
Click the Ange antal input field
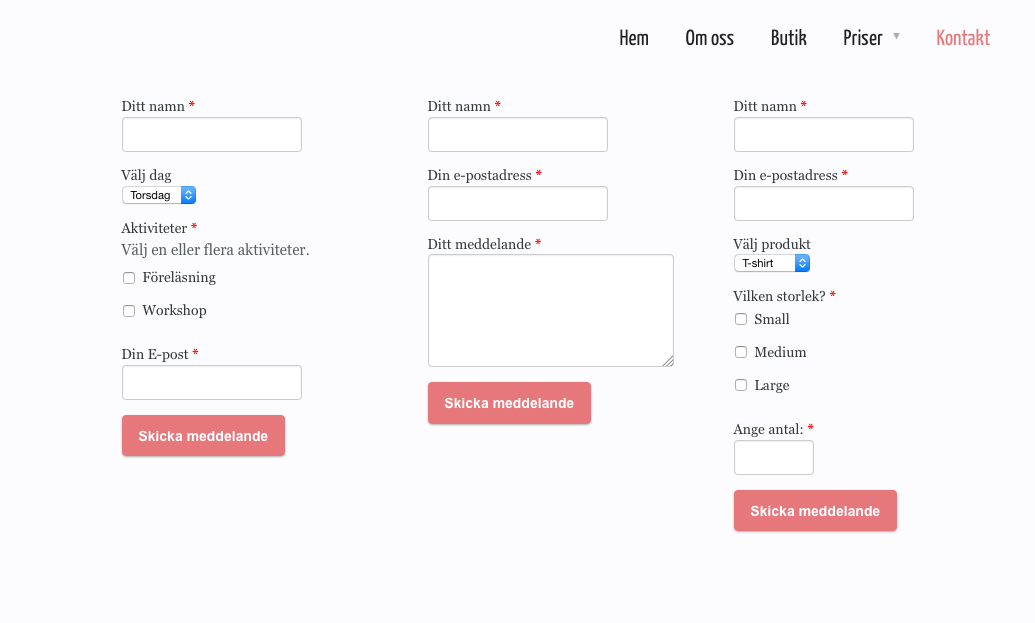(x=774, y=457)
